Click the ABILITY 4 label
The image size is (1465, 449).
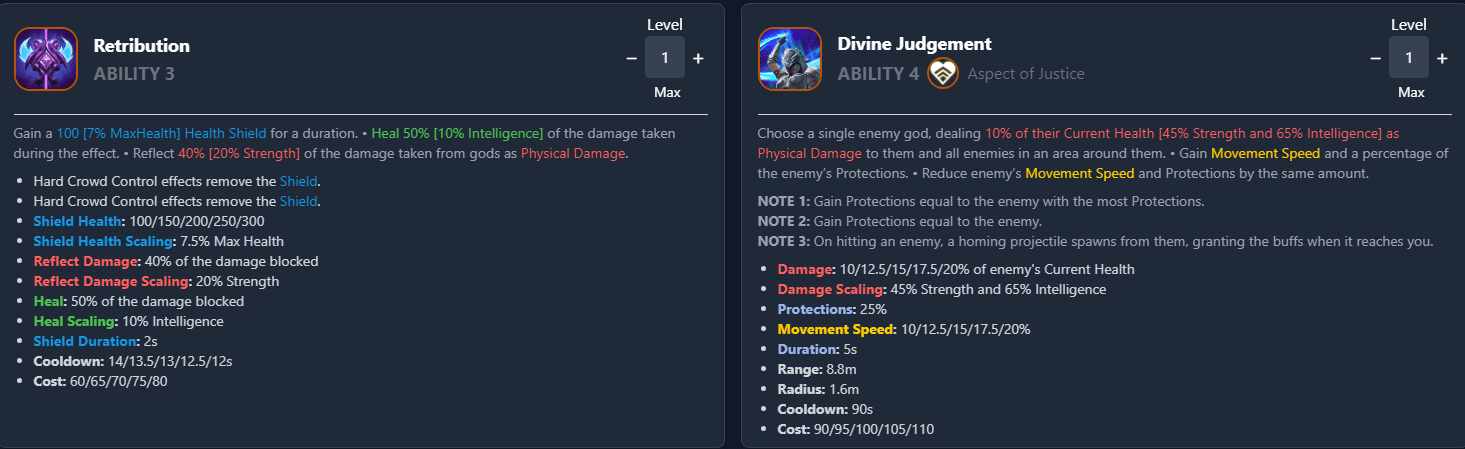878,74
